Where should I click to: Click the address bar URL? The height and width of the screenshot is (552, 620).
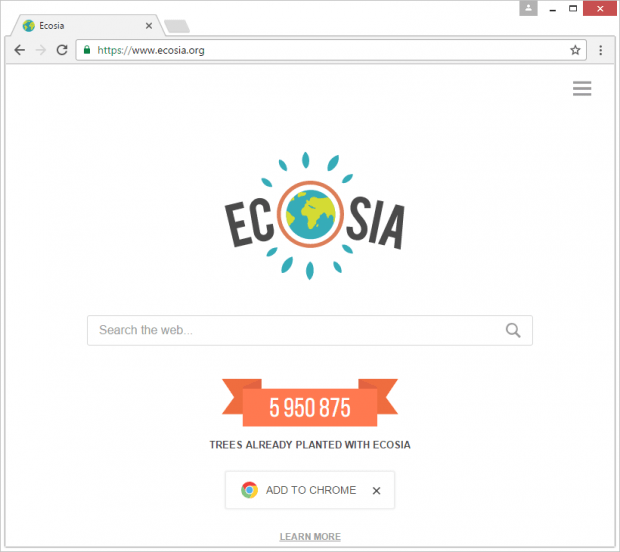click(151, 50)
